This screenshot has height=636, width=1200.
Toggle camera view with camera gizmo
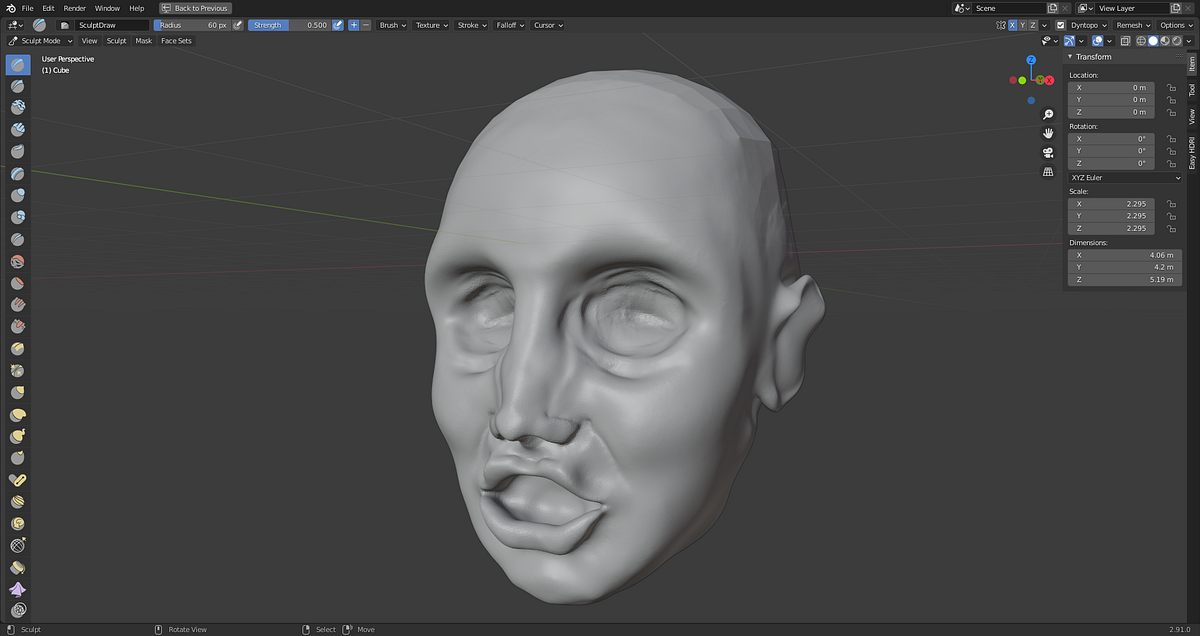(1048, 152)
